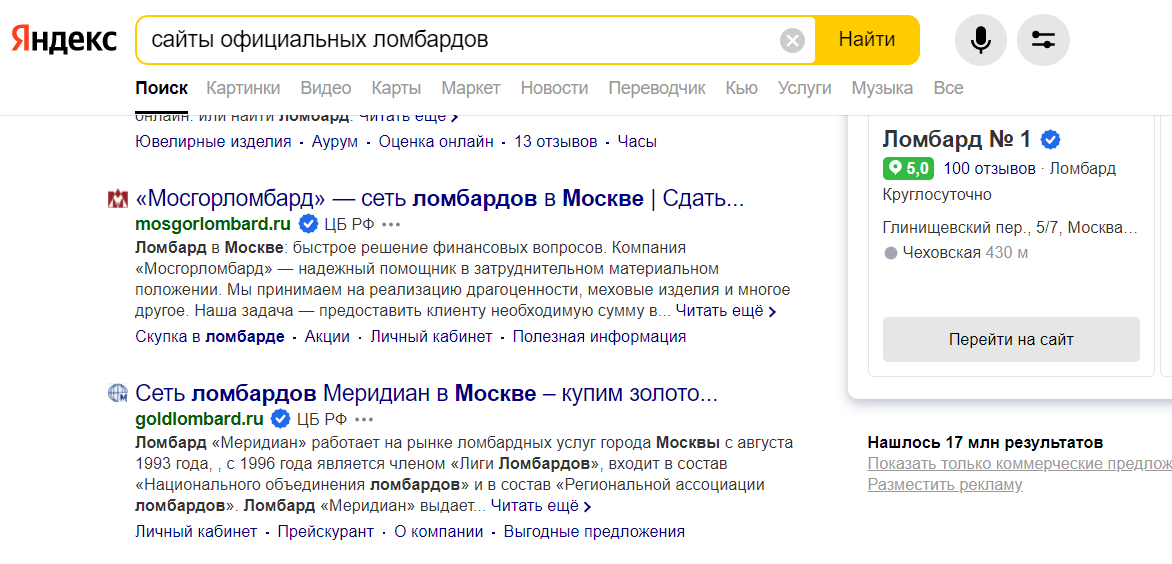1172x564 pixels.
Task: Open the Переводчик tab
Action: (x=657, y=88)
